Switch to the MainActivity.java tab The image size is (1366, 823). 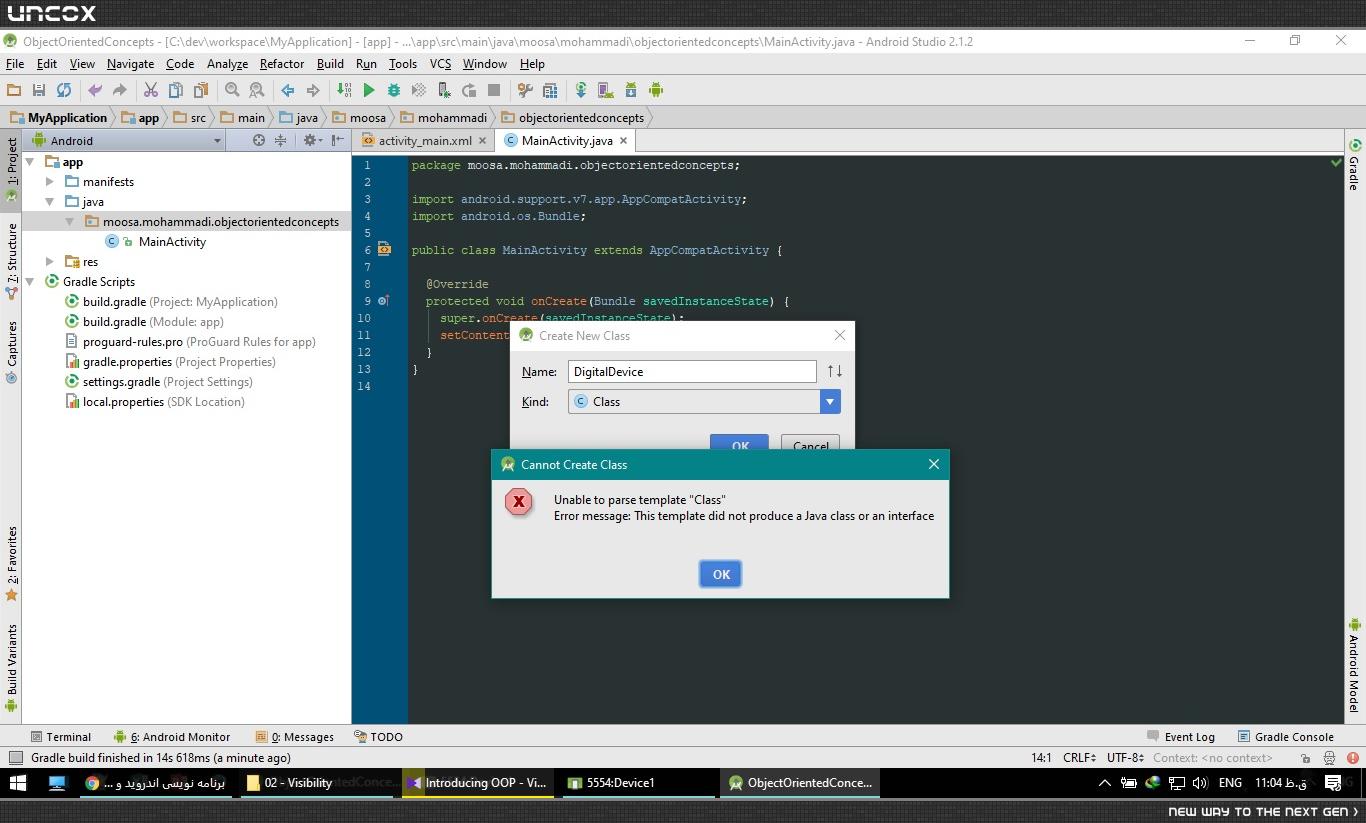coord(567,141)
